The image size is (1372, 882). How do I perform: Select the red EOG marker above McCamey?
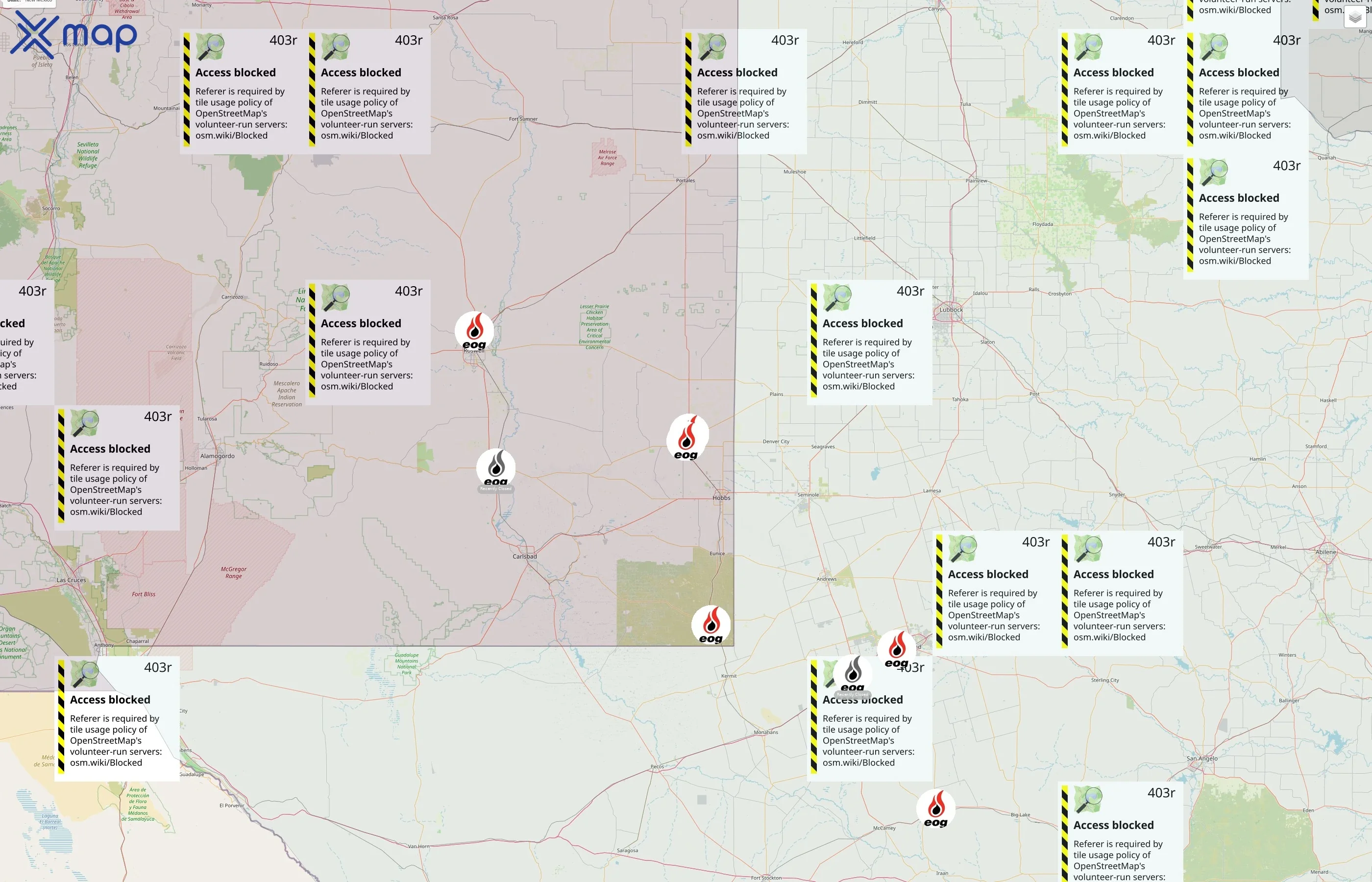(936, 808)
